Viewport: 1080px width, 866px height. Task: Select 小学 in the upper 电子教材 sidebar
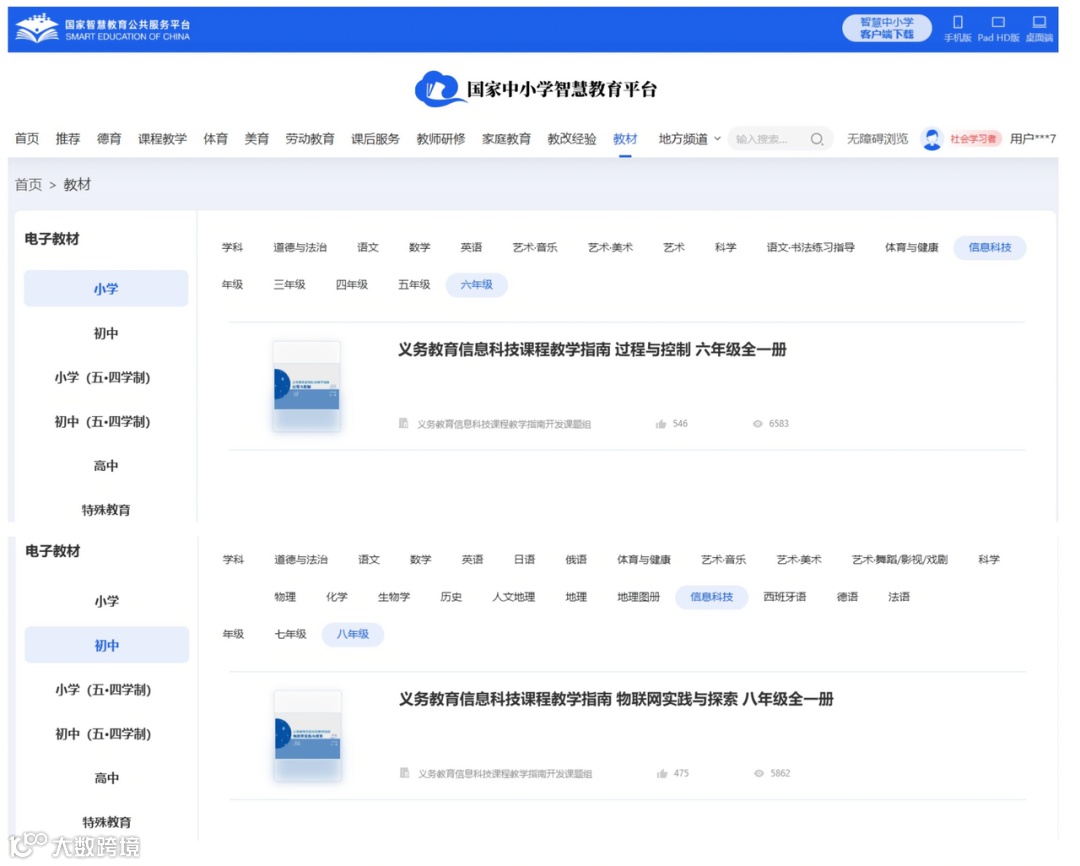coord(106,289)
